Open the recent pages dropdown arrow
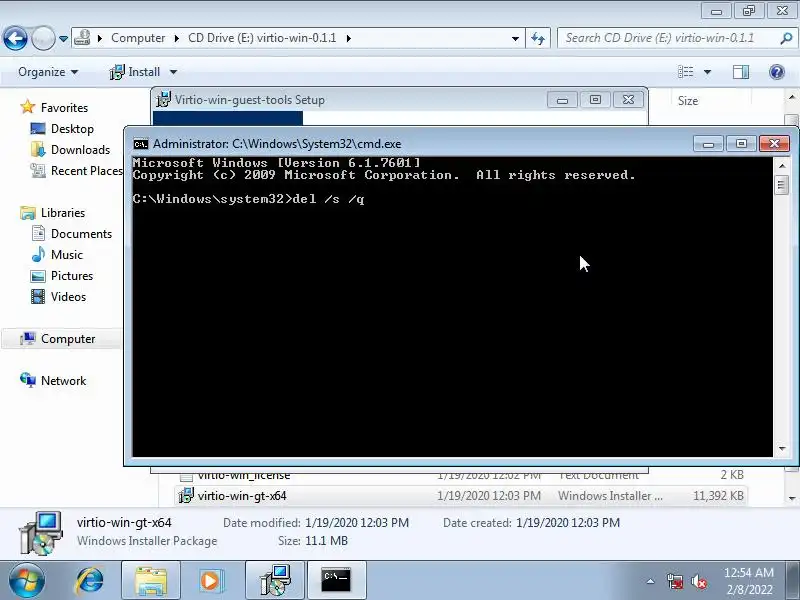Image resolution: width=800 pixels, height=600 pixels. point(63,39)
